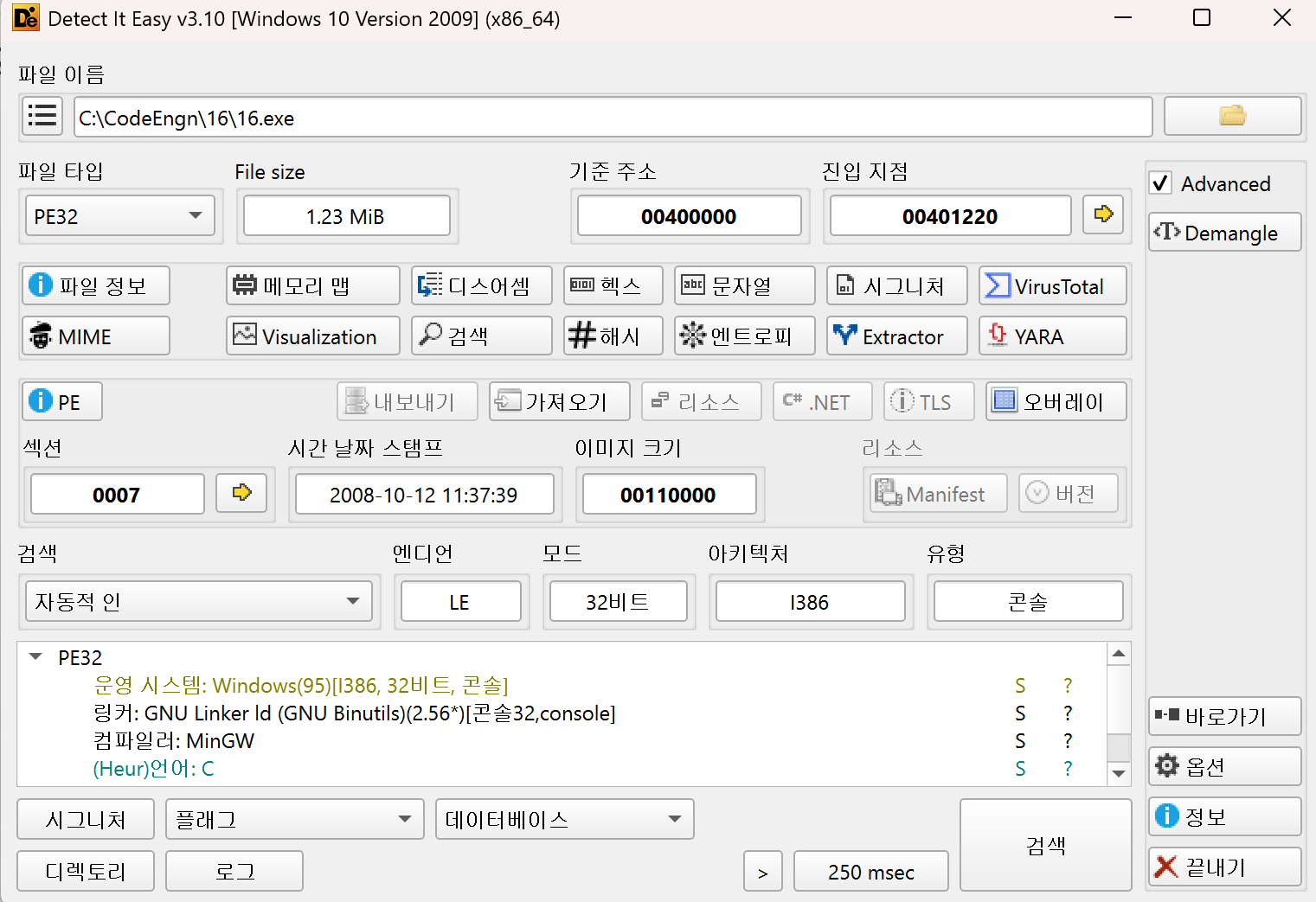Click the ? link on the Linker row
This screenshot has height=902, width=1316.
coord(1068,713)
